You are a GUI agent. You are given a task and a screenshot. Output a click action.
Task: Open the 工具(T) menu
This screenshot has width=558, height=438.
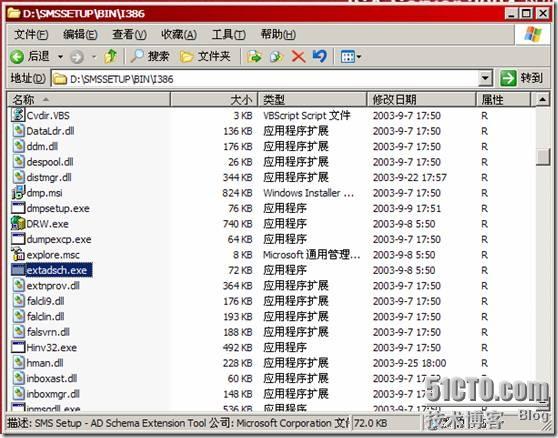[228, 35]
